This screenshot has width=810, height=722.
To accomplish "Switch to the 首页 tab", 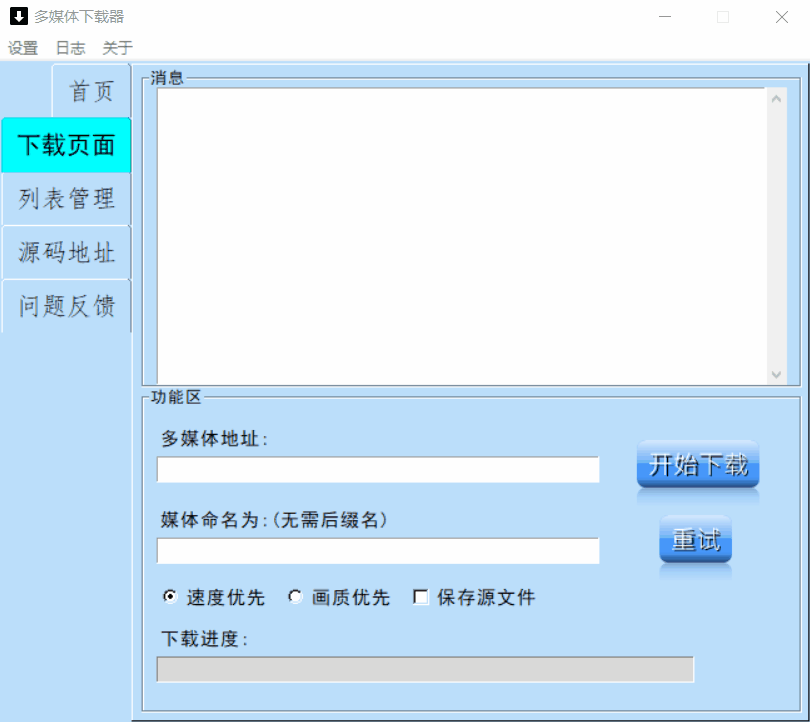I will click(90, 91).
